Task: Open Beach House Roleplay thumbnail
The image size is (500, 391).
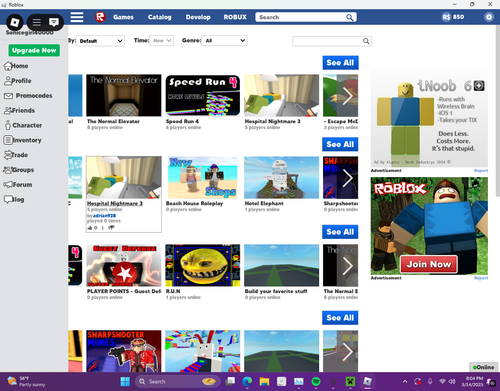Action: pyautogui.click(x=203, y=178)
